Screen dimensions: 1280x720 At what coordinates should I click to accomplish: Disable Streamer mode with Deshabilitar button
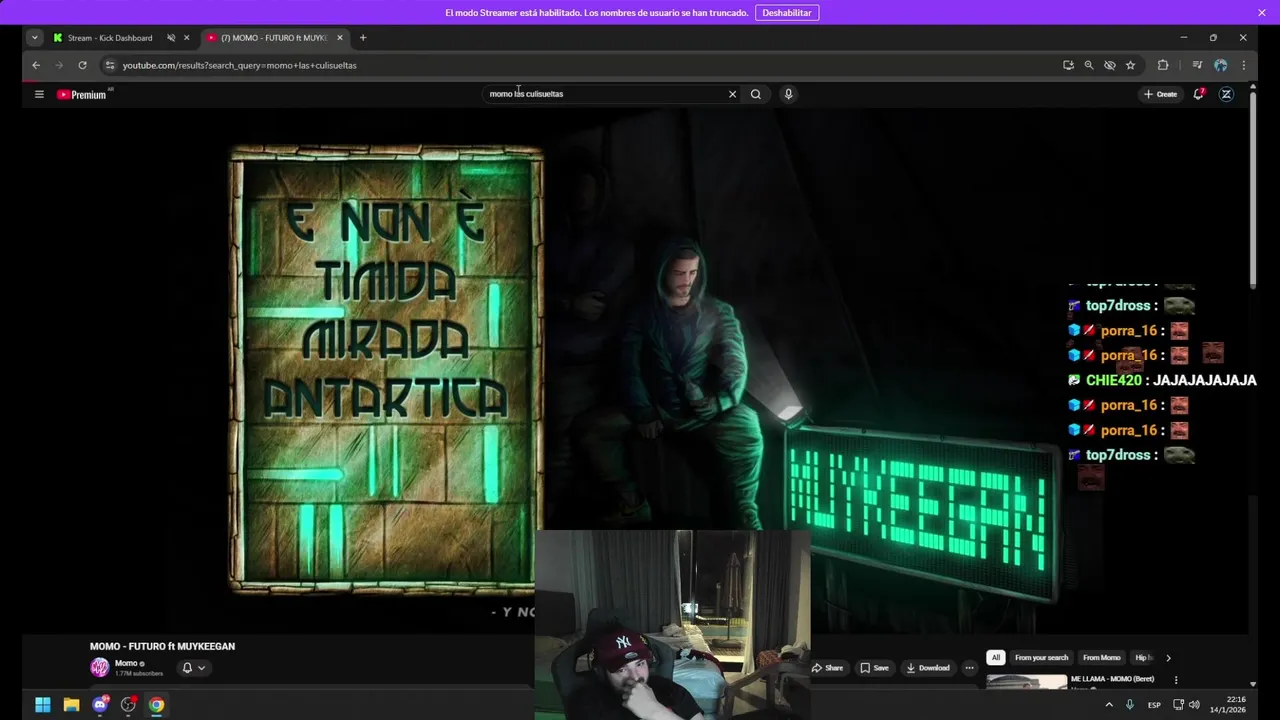787,13
